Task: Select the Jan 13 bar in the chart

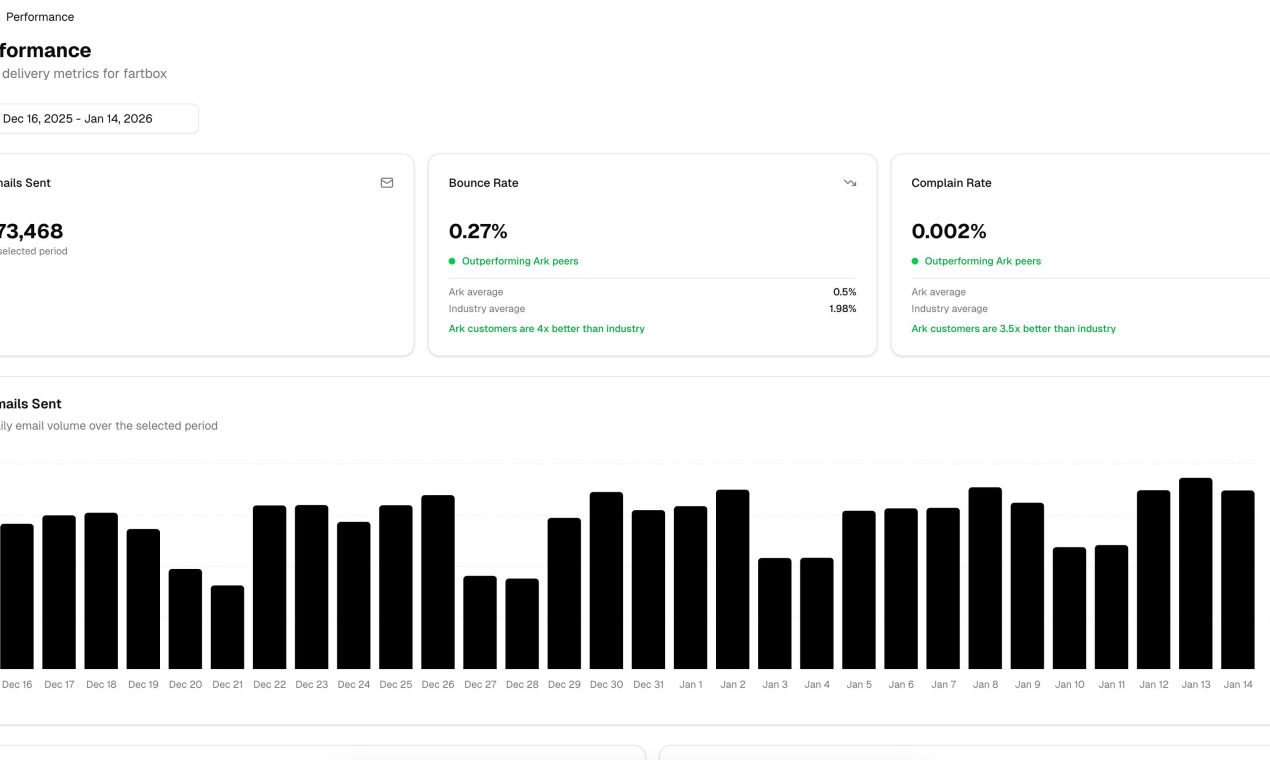Action: 1195,574
